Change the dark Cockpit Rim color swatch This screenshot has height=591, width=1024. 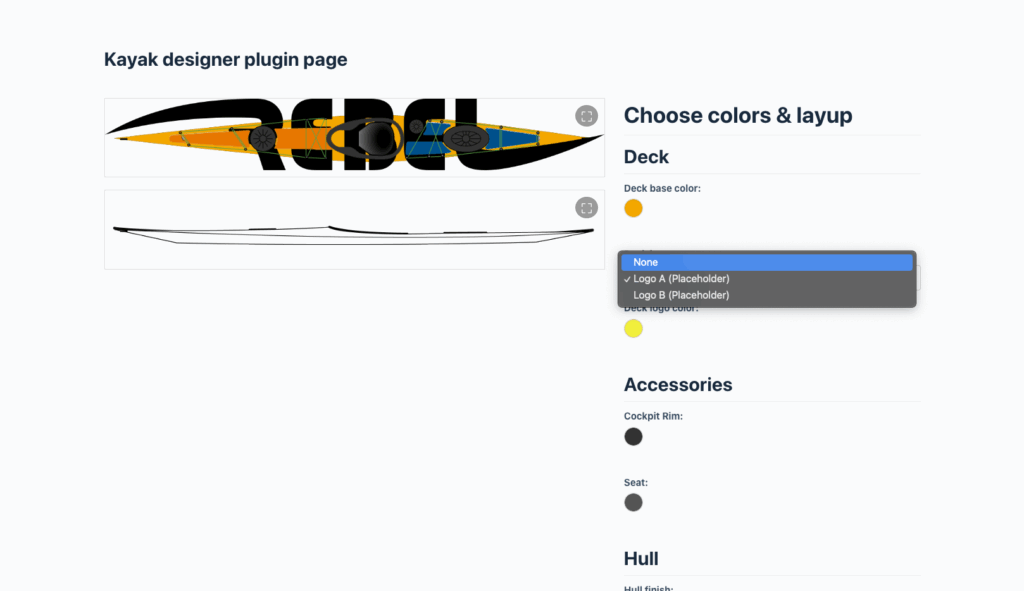633,436
